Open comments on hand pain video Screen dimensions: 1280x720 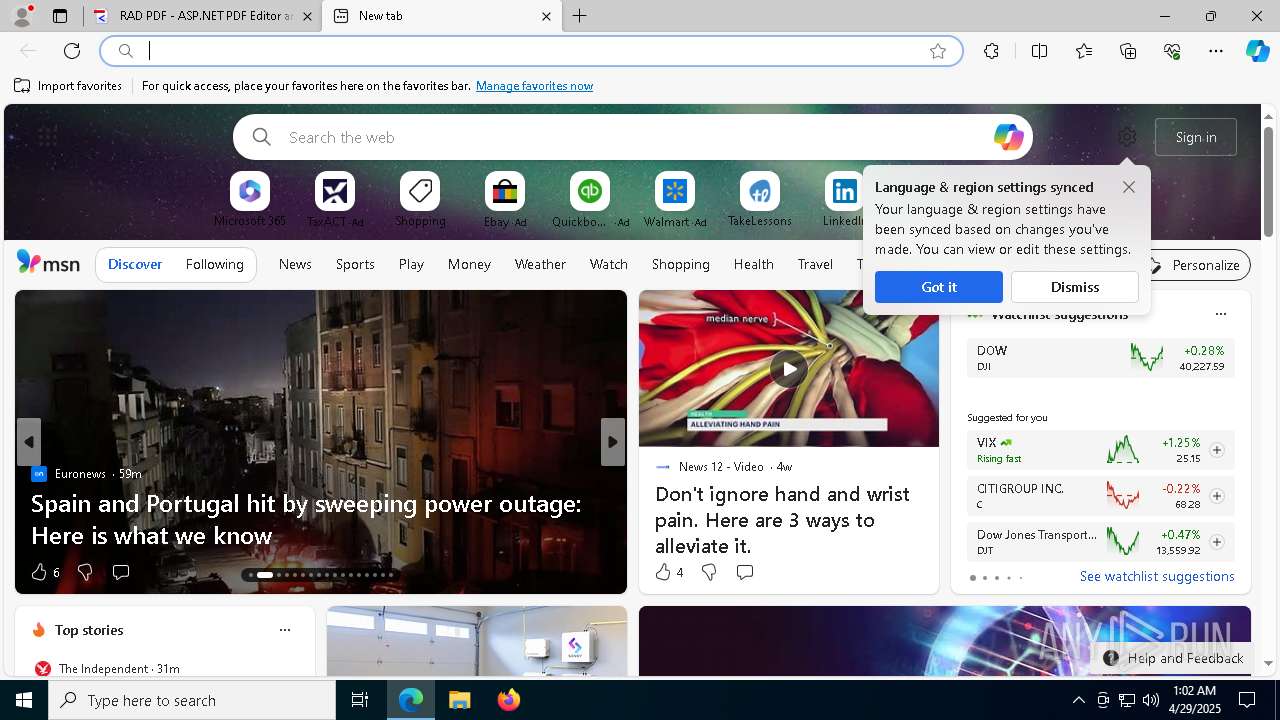745,572
